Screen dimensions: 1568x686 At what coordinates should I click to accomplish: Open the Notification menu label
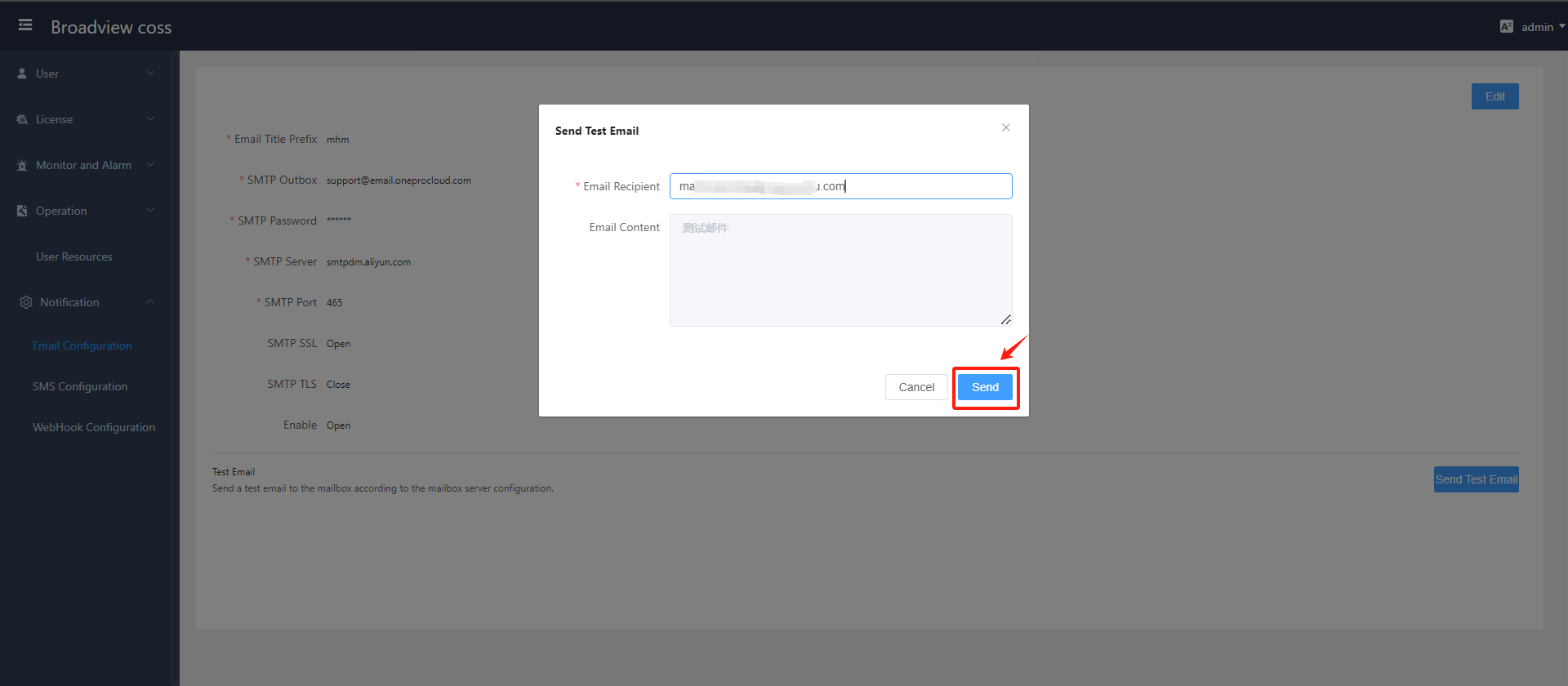[69, 302]
